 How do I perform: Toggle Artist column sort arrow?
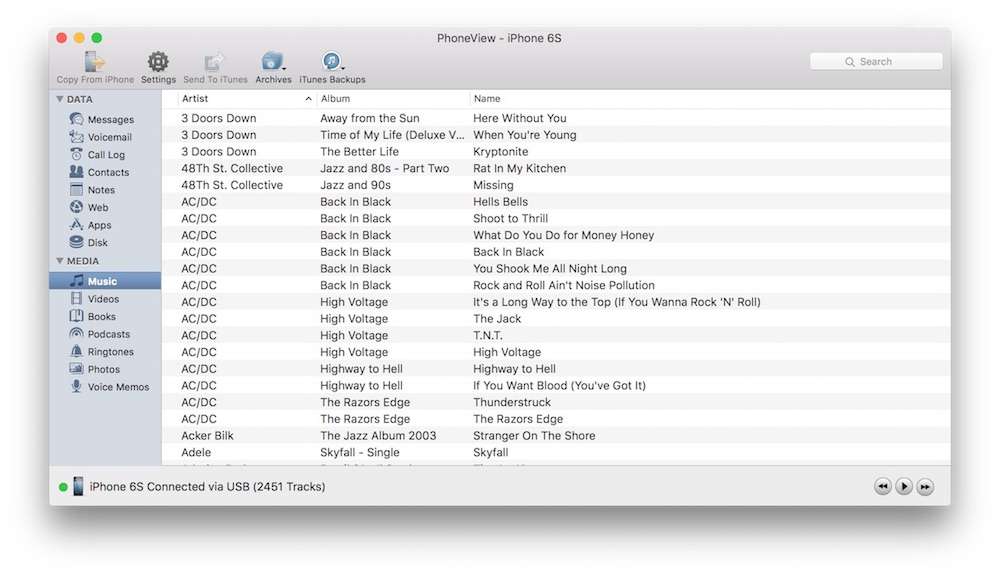[308, 99]
